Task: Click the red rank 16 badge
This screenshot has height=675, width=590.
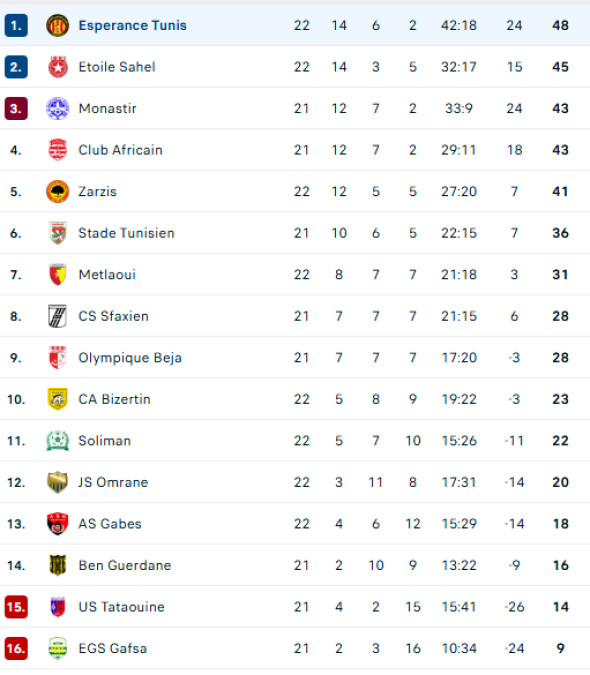Action: tap(16, 648)
